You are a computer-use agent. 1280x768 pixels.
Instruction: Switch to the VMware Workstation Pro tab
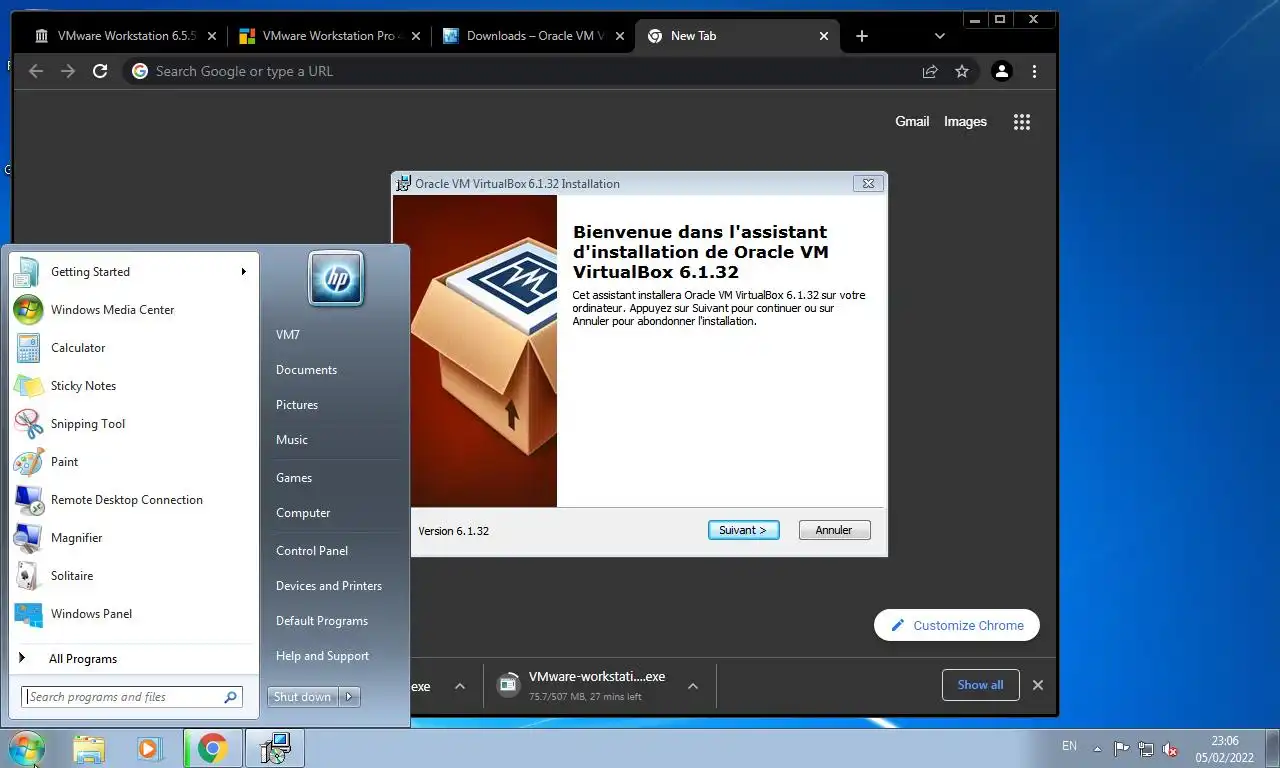tap(330, 36)
